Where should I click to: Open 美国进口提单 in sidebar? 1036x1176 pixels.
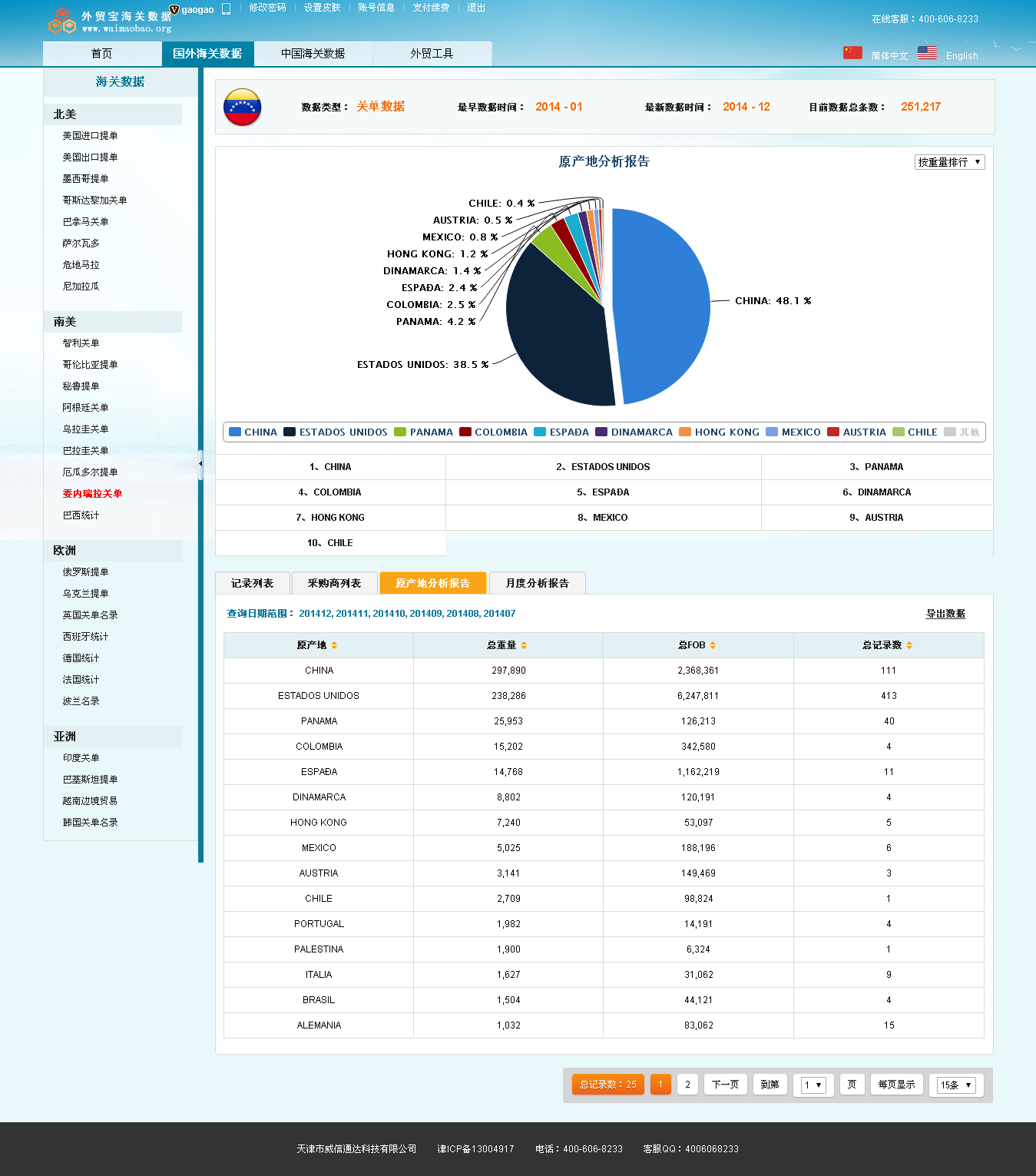tap(90, 136)
